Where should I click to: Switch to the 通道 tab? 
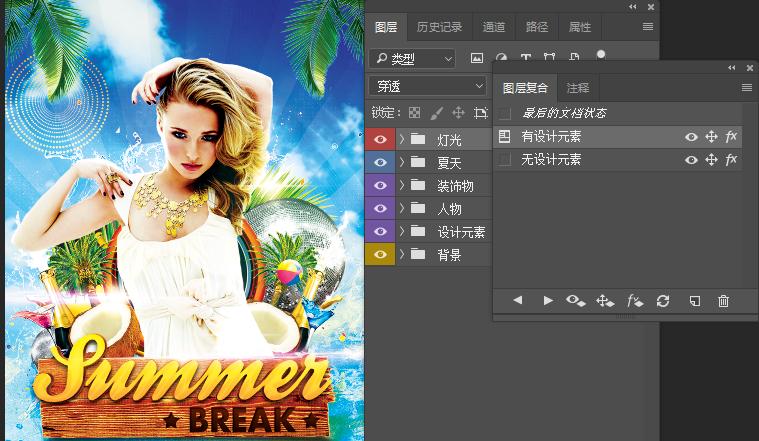[x=493, y=27]
